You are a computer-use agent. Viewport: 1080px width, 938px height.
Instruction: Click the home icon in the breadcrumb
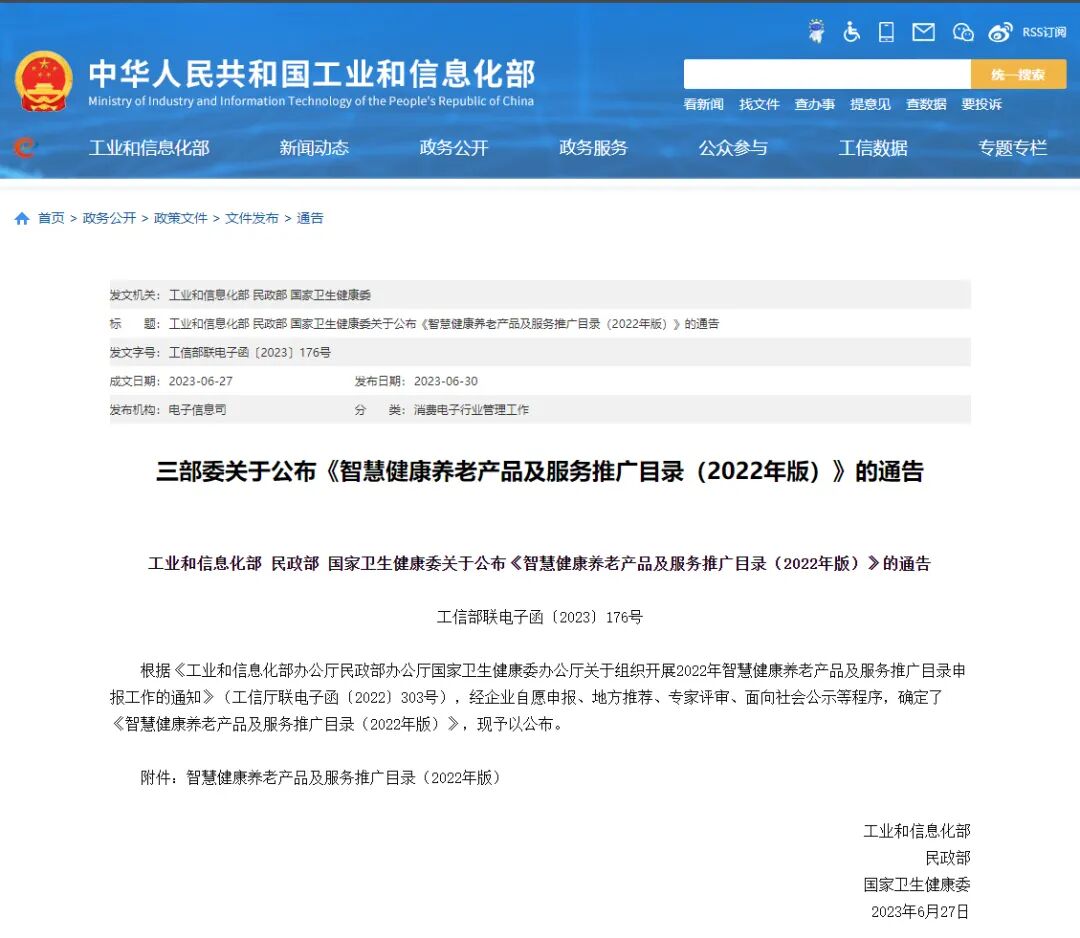[20, 217]
